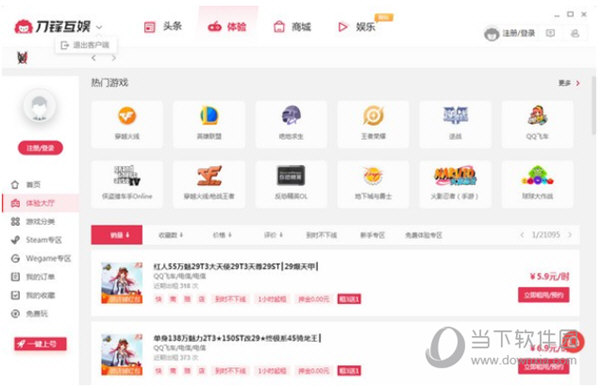This screenshot has height=388, width=600.
Task: Click 更多 link beside 热门游戏
Action: [x=569, y=83]
